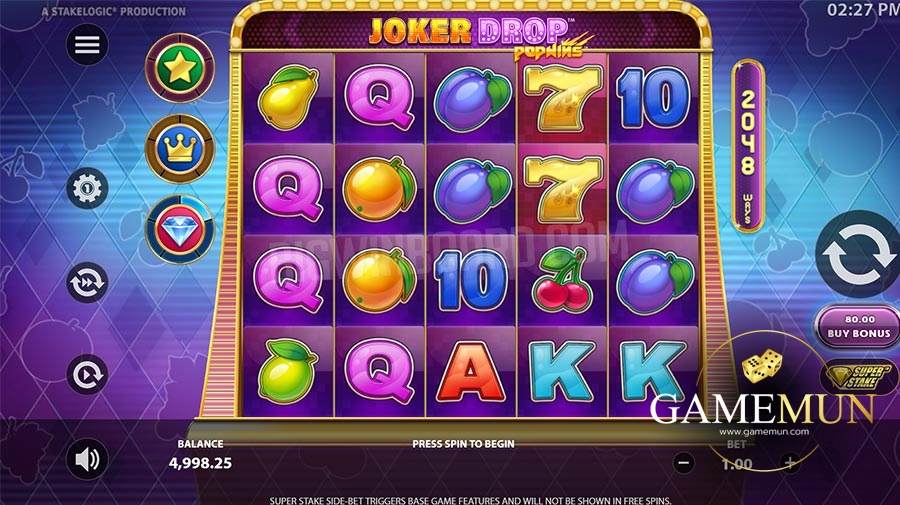Click the 2048 Ways indicator
This screenshot has width=900, height=505.
coord(747,146)
